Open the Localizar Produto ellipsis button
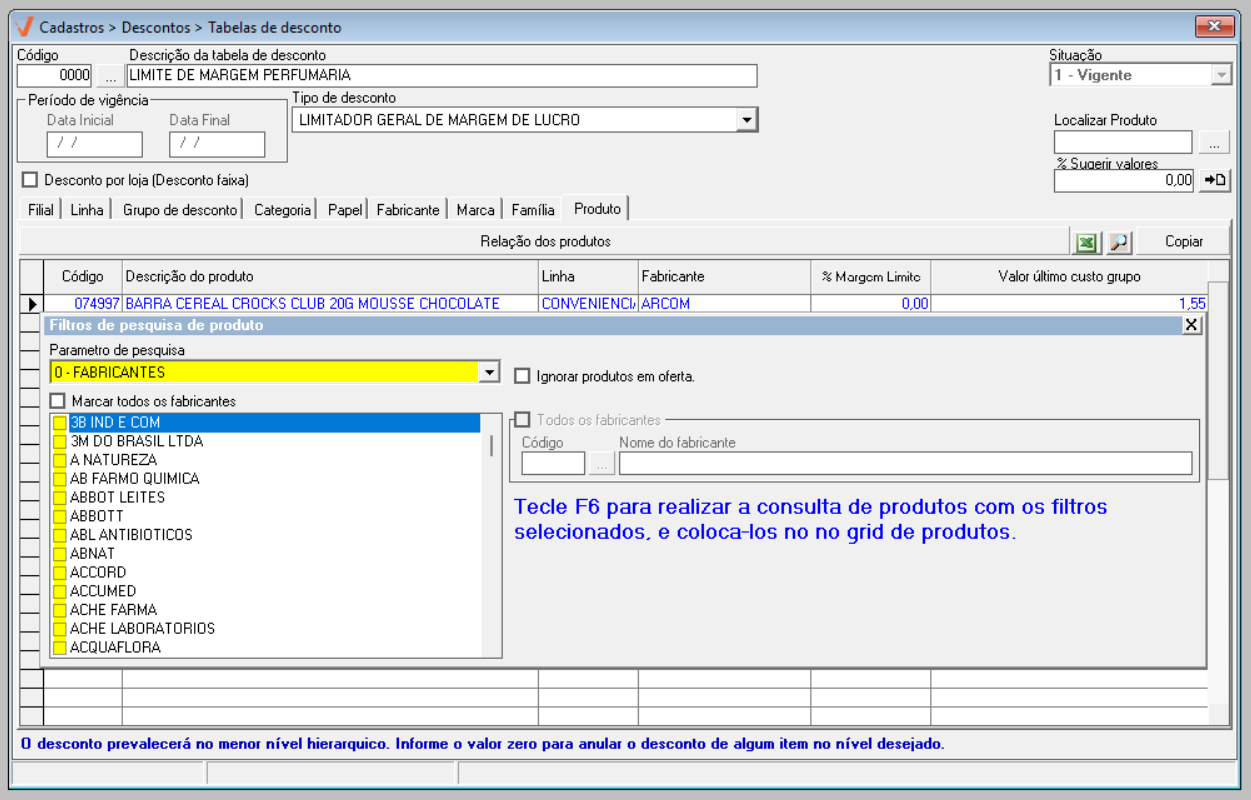 click(1214, 143)
